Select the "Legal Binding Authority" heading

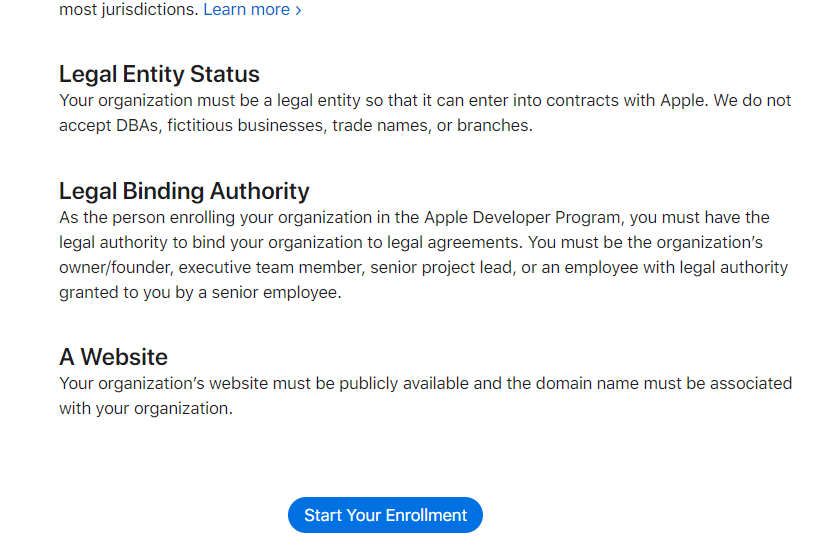184,191
